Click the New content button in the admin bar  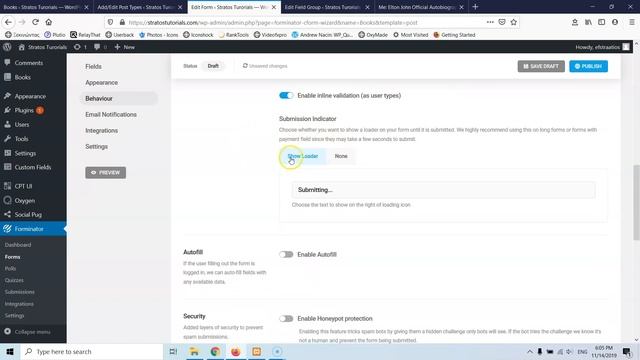pos(124,47)
